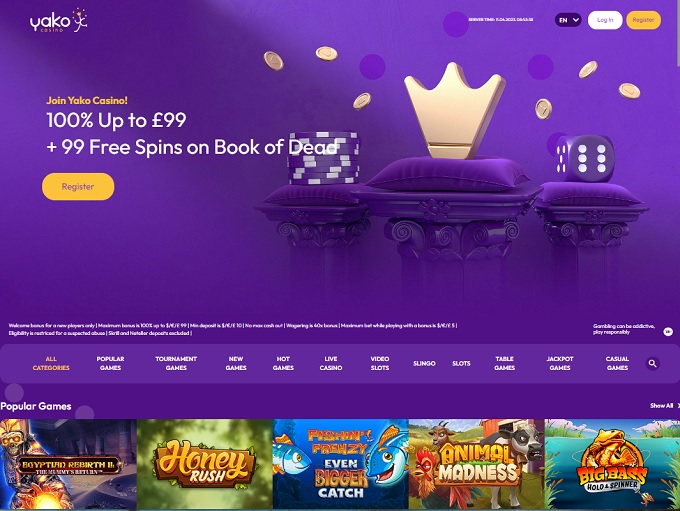Click the Log In button
Image resolution: width=680 pixels, height=511 pixels.
coord(605,20)
